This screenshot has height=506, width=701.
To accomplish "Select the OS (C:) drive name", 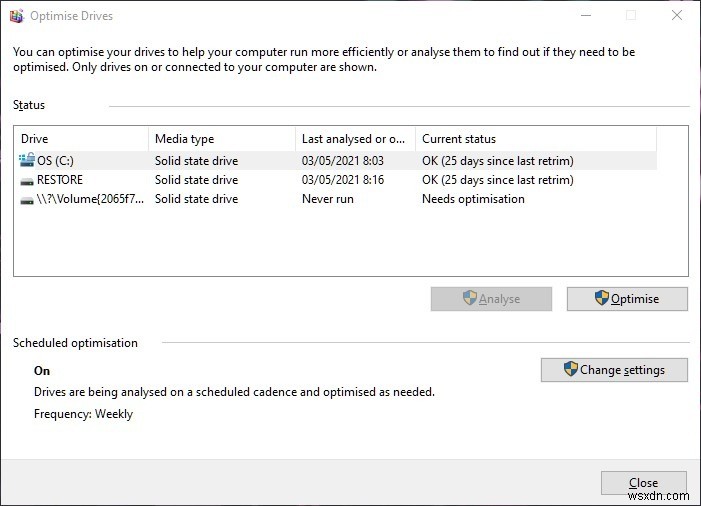I will [55, 161].
